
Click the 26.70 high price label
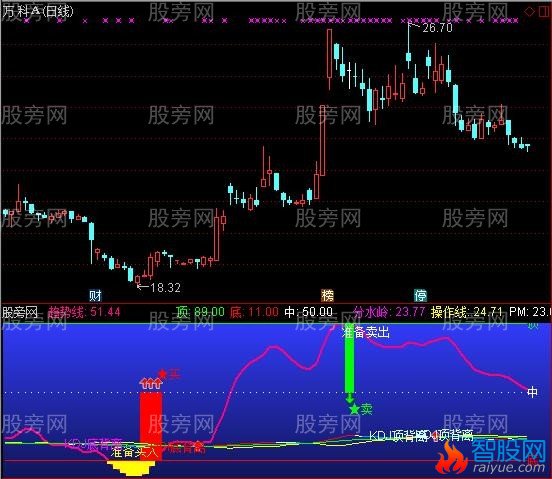click(x=437, y=27)
